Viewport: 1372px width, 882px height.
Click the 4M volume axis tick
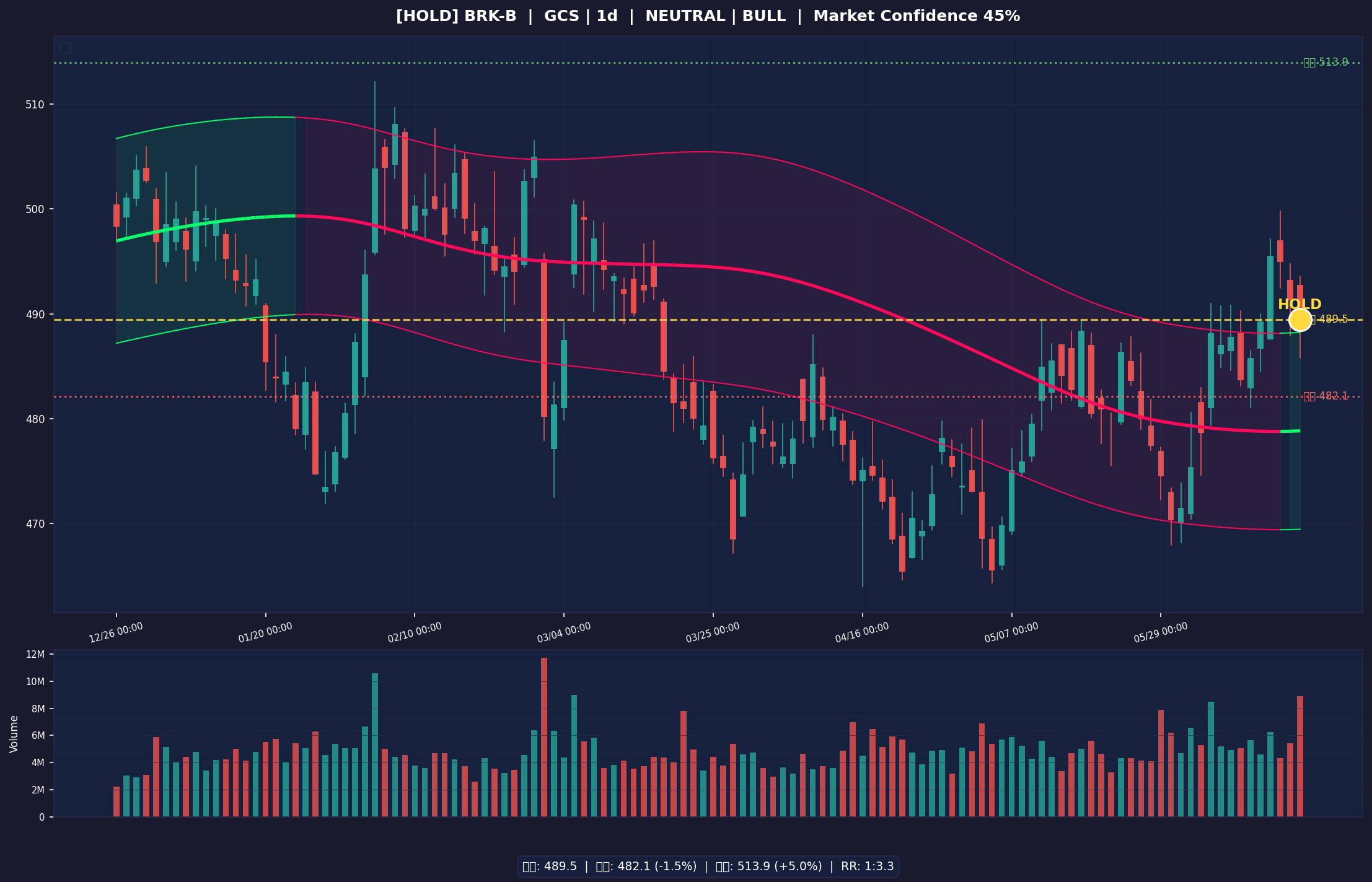[38, 763]
